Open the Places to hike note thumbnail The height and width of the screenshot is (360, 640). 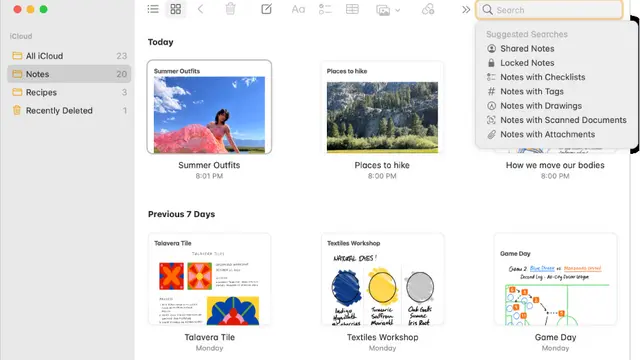click(382, 107)
